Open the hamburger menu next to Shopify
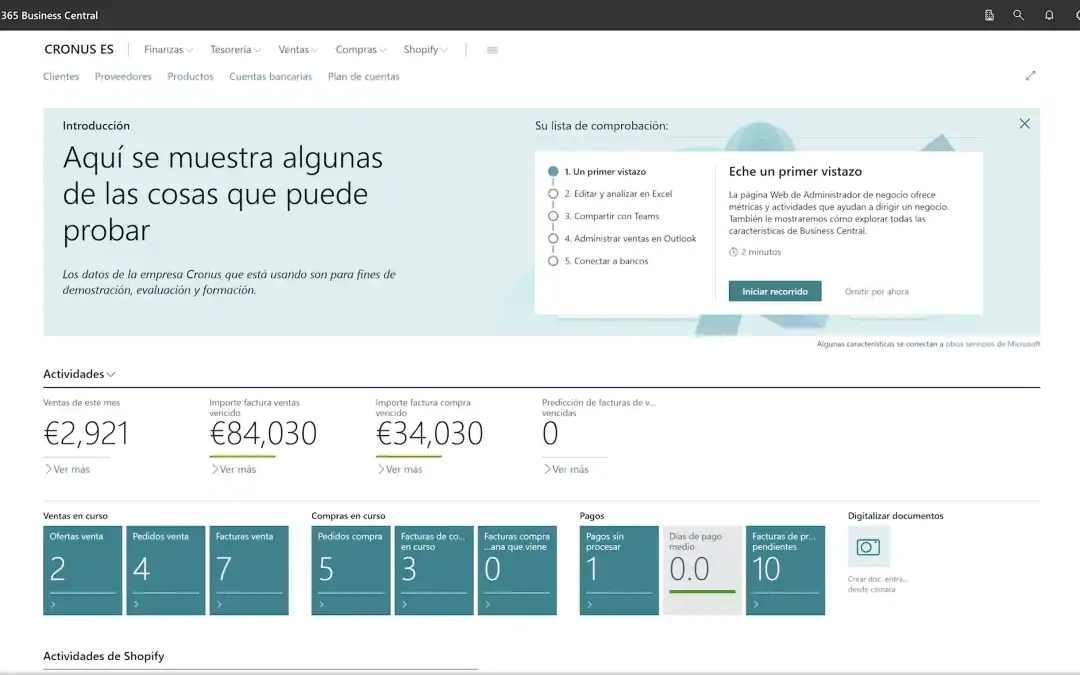This screenshot has height=675, width=1080. point(492,50)
